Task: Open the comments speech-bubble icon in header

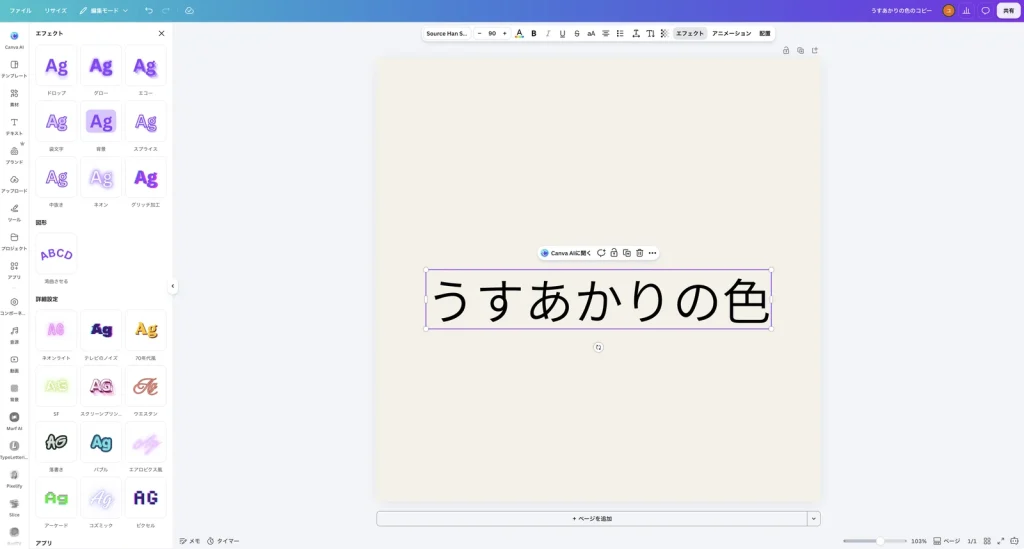Action: [985, 10]
